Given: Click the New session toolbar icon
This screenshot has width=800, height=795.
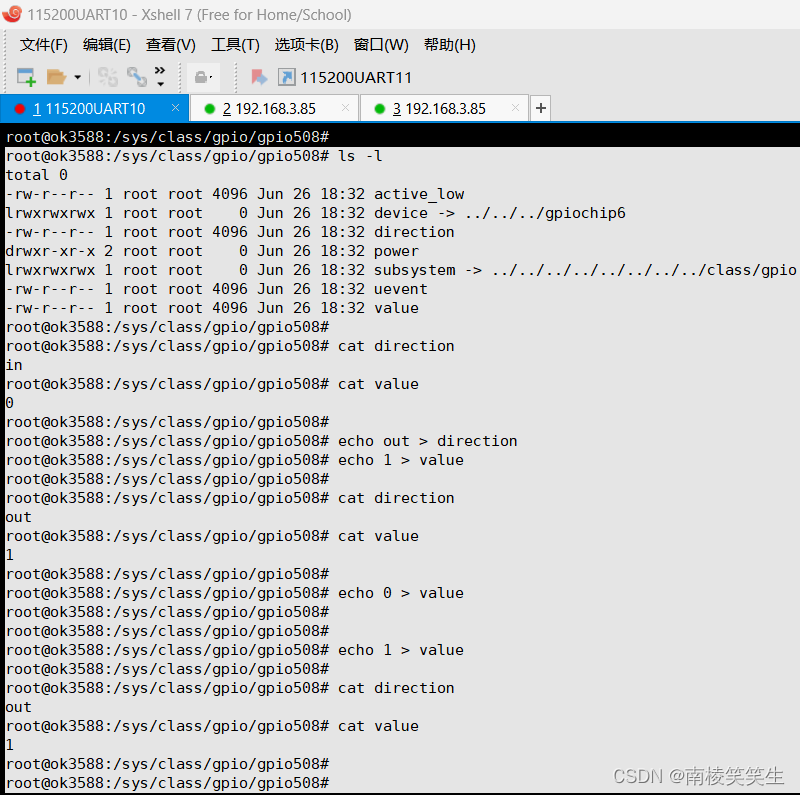Looking at the screenshot, I should [x=26, y=77].
